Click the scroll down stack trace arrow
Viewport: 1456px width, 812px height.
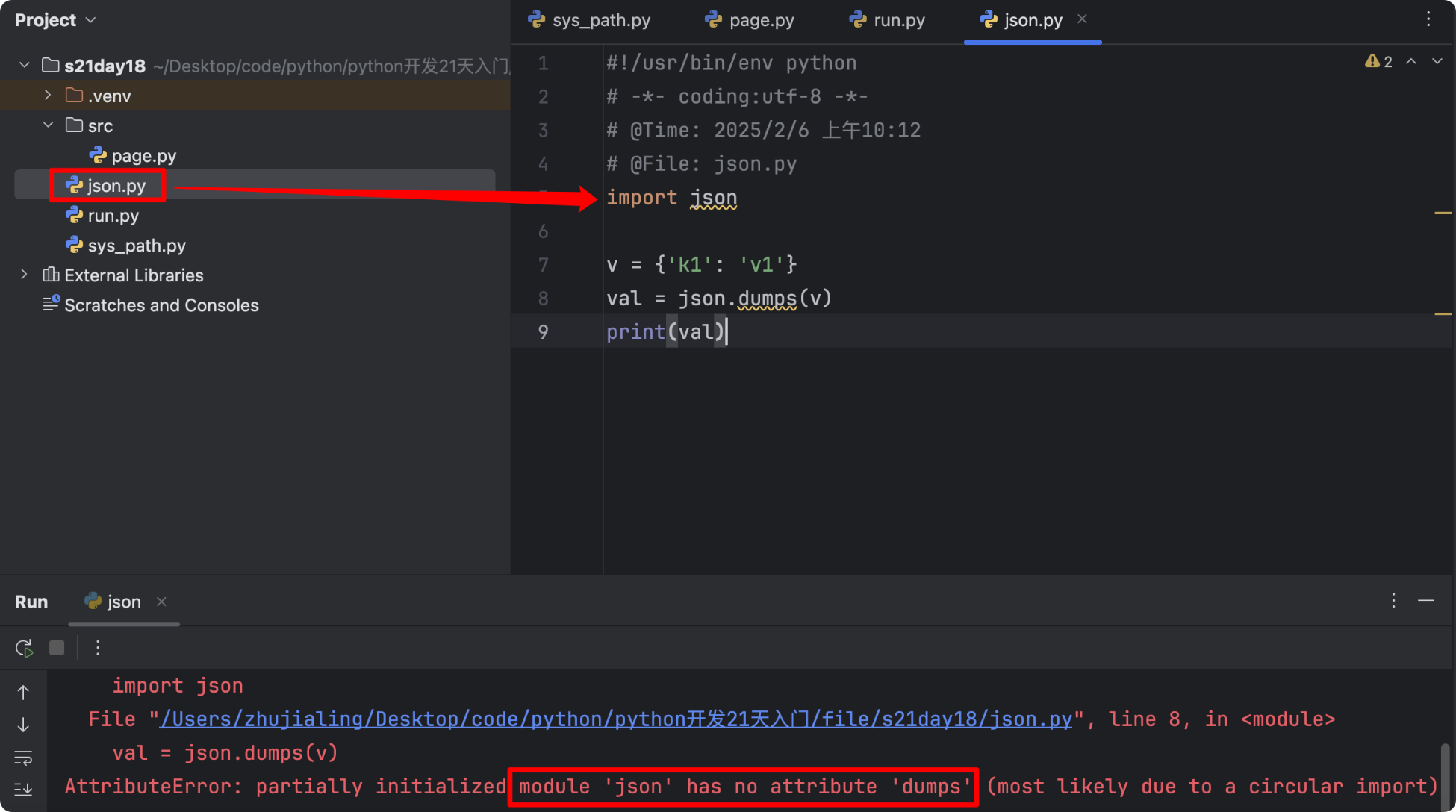click(23, 725)
